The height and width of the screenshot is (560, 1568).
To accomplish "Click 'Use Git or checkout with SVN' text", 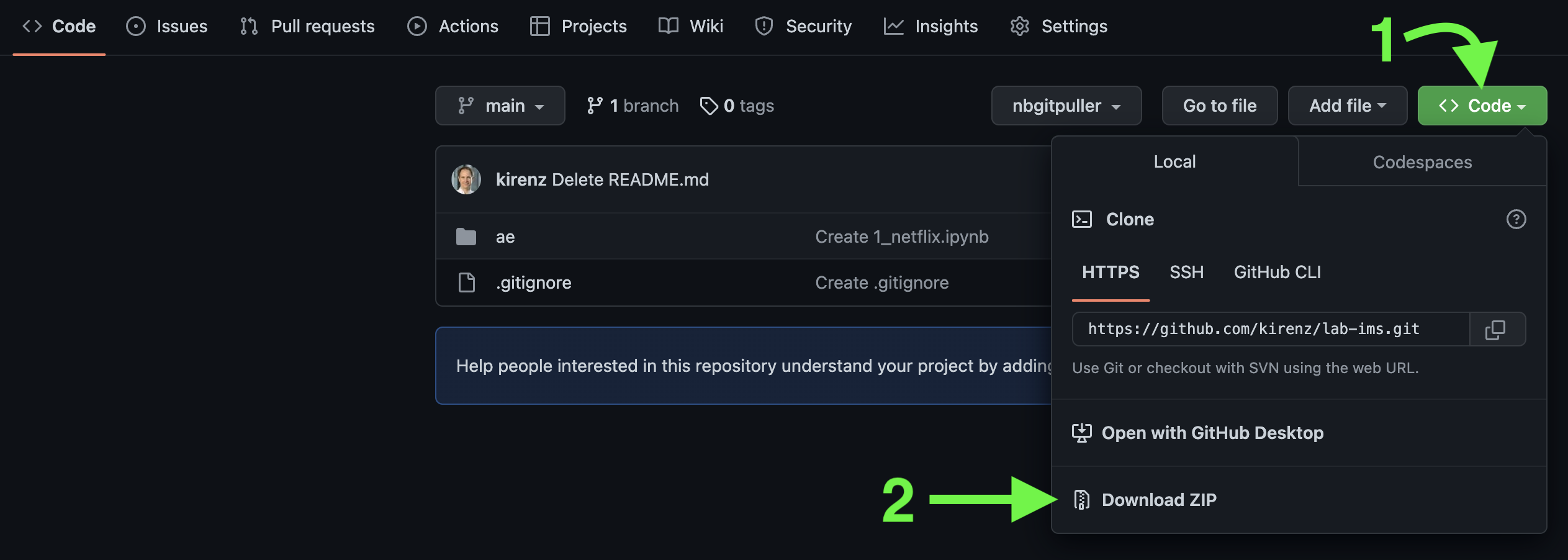I will tap(1245, 368).
